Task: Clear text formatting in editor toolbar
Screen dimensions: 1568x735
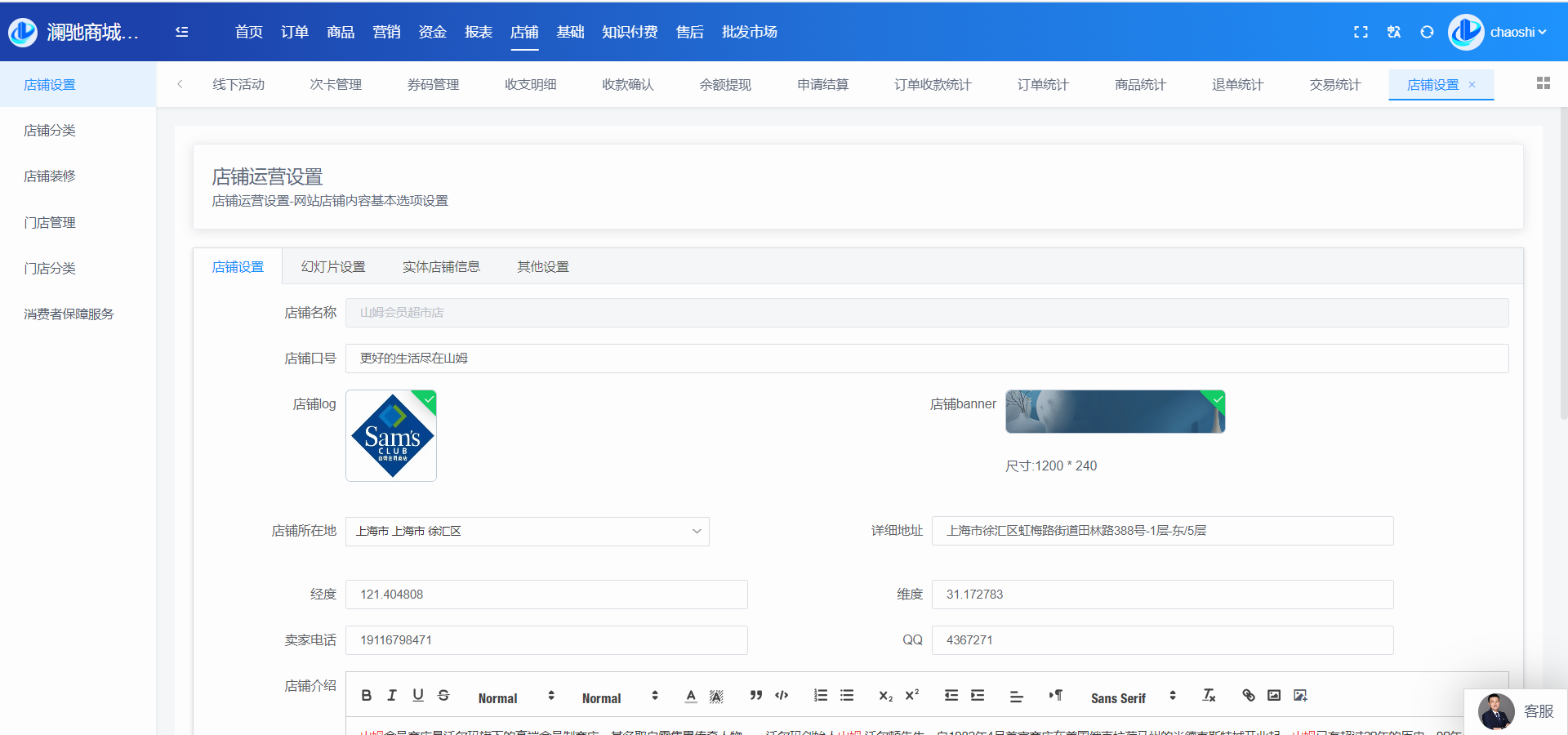Action: click(x=1209, y=696)
